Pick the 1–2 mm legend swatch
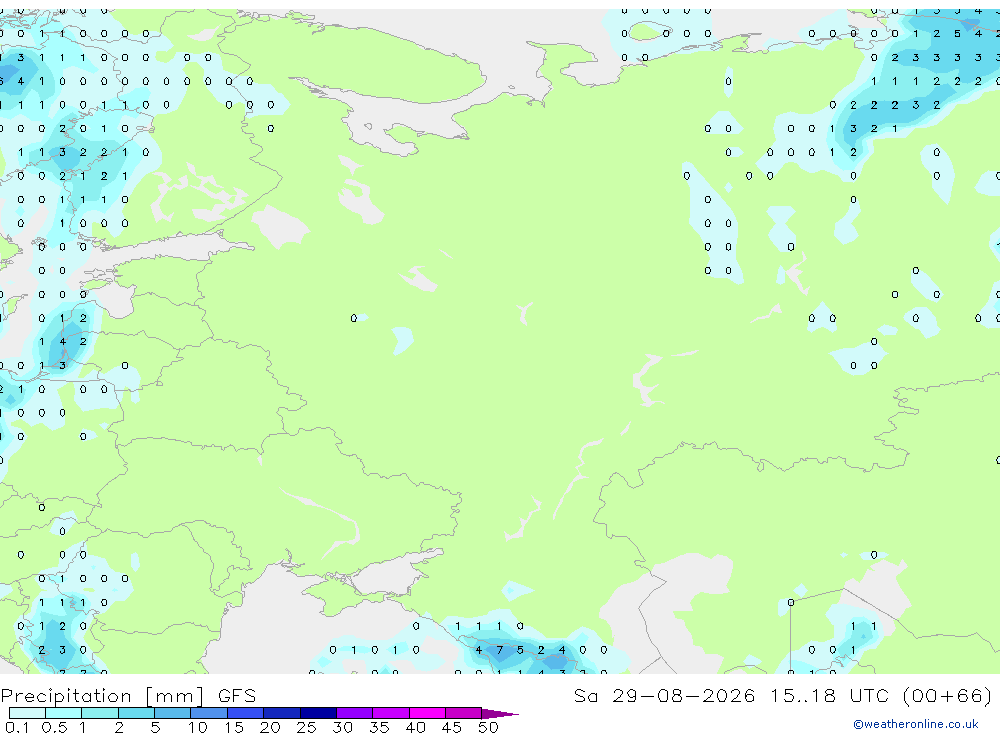The image size is (1000, 733). (99, 713)
